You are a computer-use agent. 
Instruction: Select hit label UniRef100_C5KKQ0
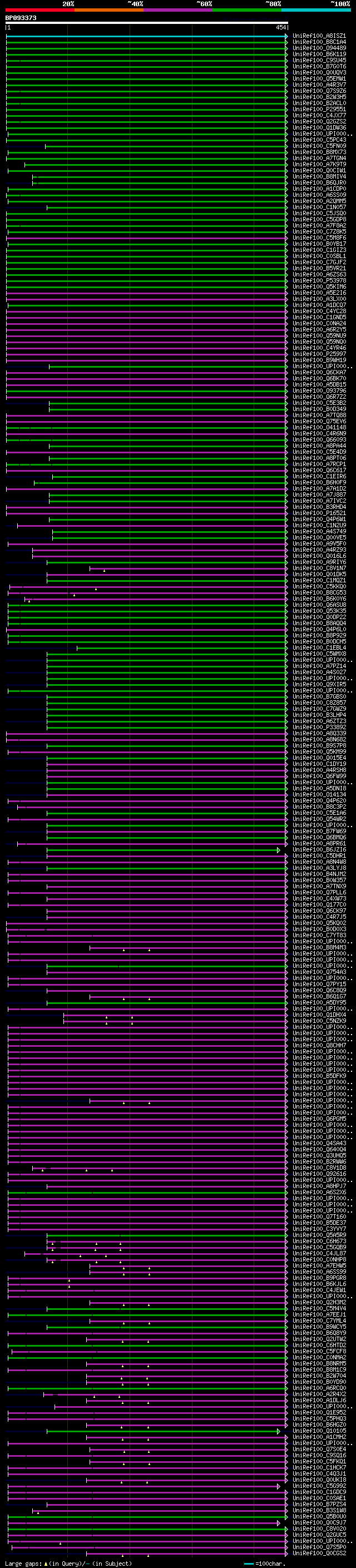pos(319,587)
